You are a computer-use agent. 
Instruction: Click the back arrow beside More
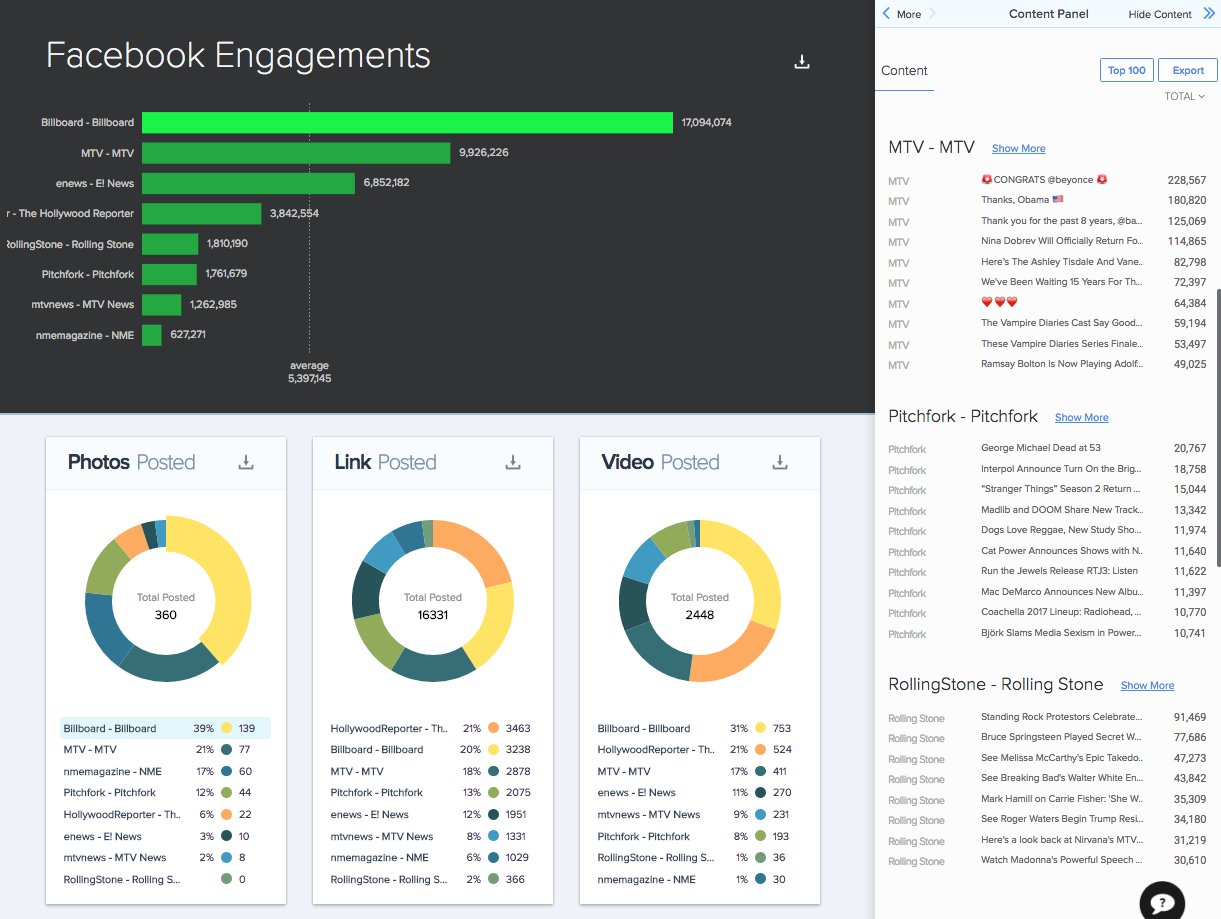pyautogui.click(x=886, y=14)
